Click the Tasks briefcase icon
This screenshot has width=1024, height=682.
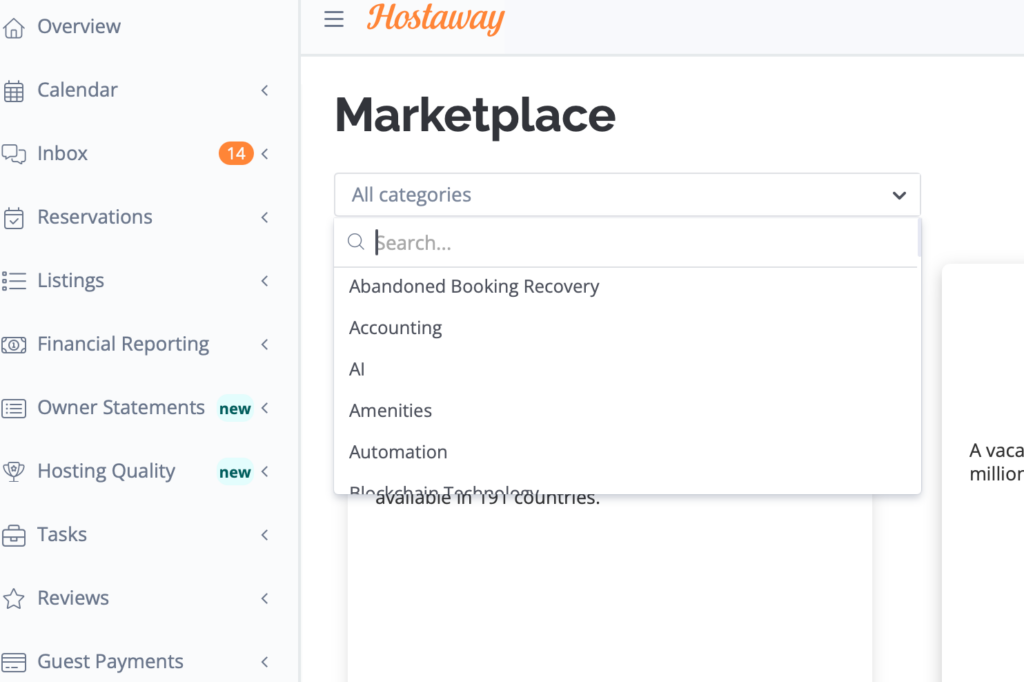pos(13,535)
